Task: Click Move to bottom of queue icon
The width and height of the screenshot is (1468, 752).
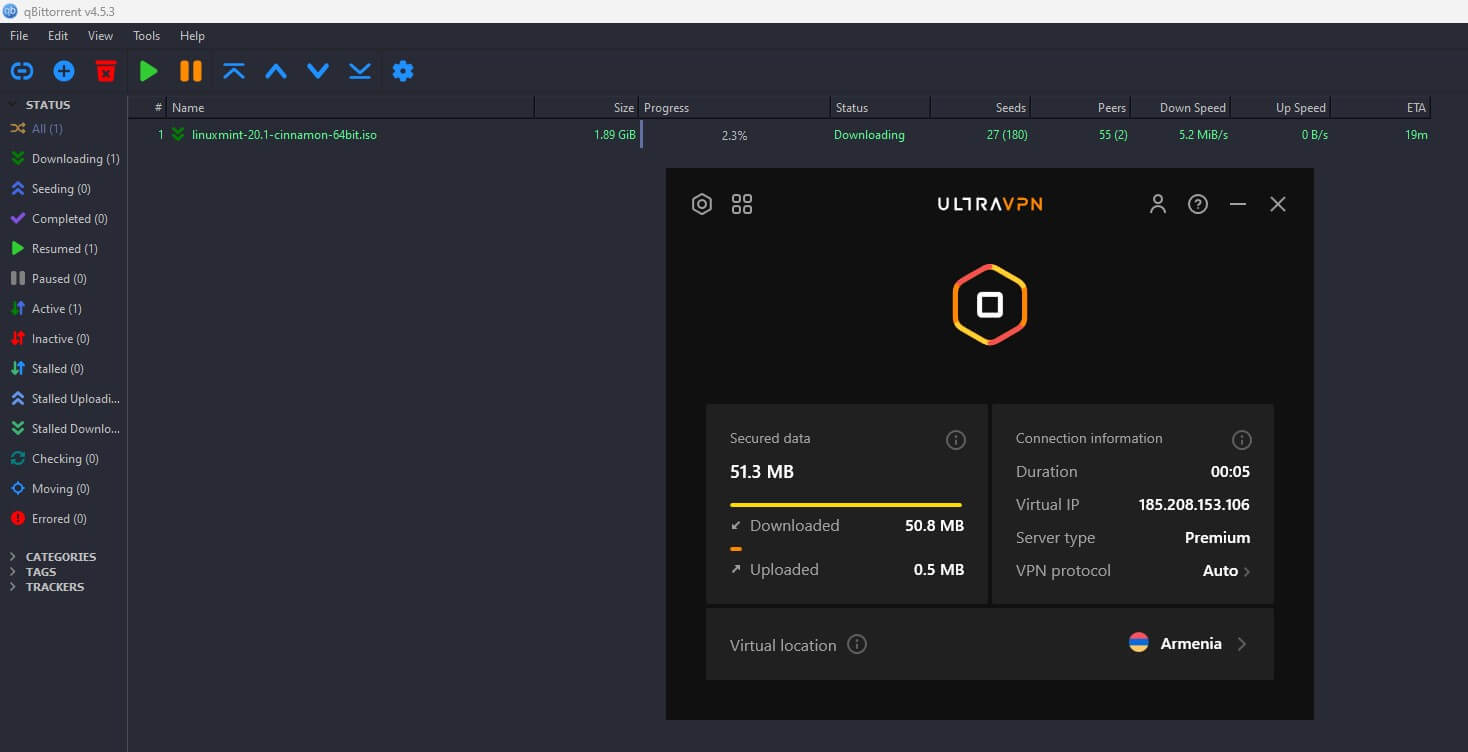Action: coord(360,71)
